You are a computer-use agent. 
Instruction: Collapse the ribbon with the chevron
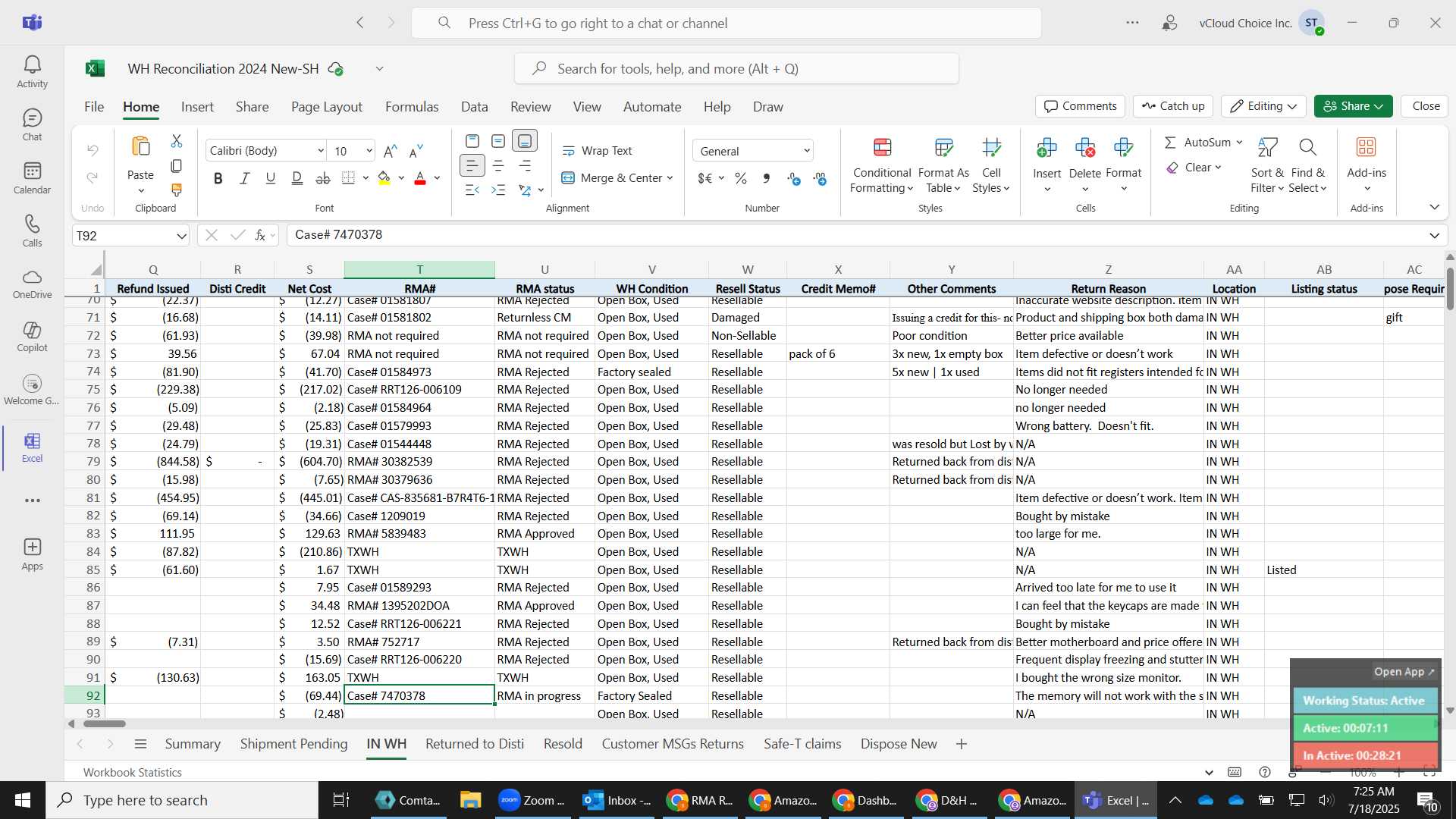[1434, 207]
